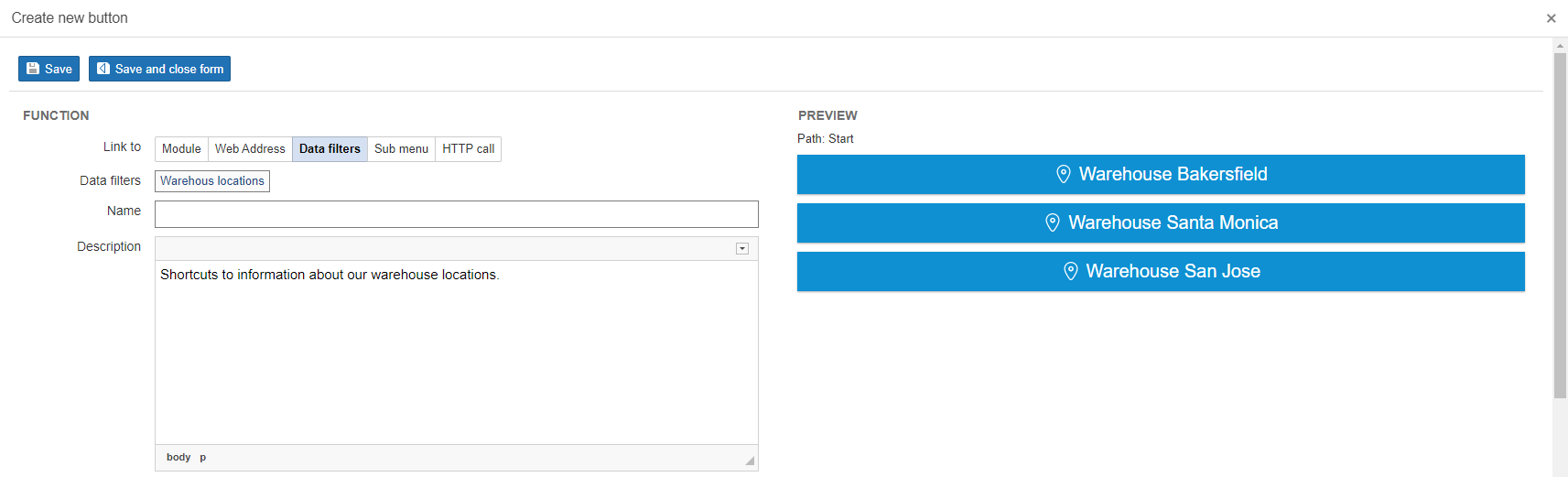Image resolution: width=1568 pixels, height=477 pixels.
Task: Click the pin icon on Warehouse Bakersfield
Action: (1063, 174)
